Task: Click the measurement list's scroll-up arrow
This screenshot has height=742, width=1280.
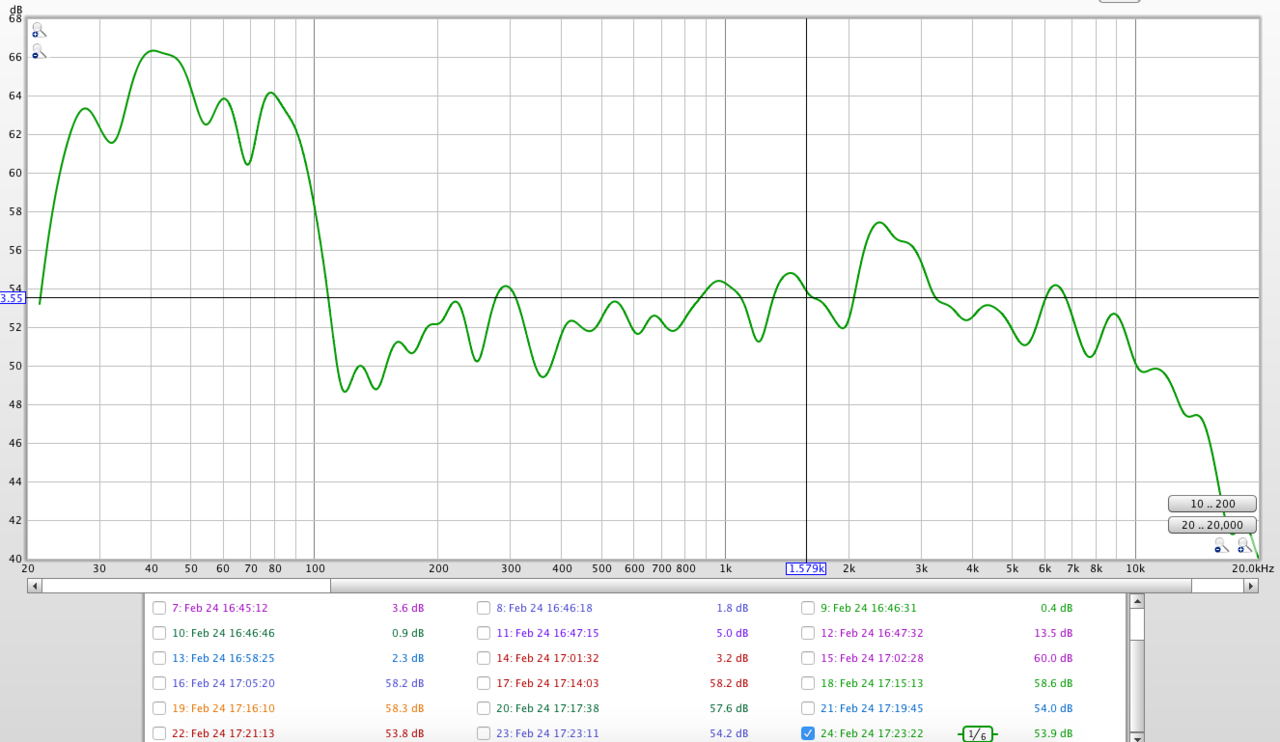Action: coord(1135,601)
